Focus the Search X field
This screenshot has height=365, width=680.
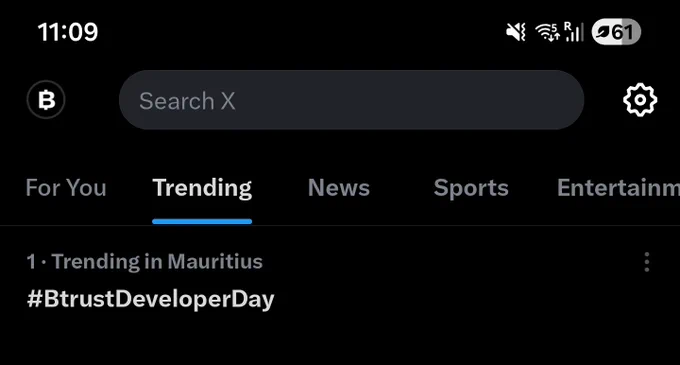[x=351, y=100]
